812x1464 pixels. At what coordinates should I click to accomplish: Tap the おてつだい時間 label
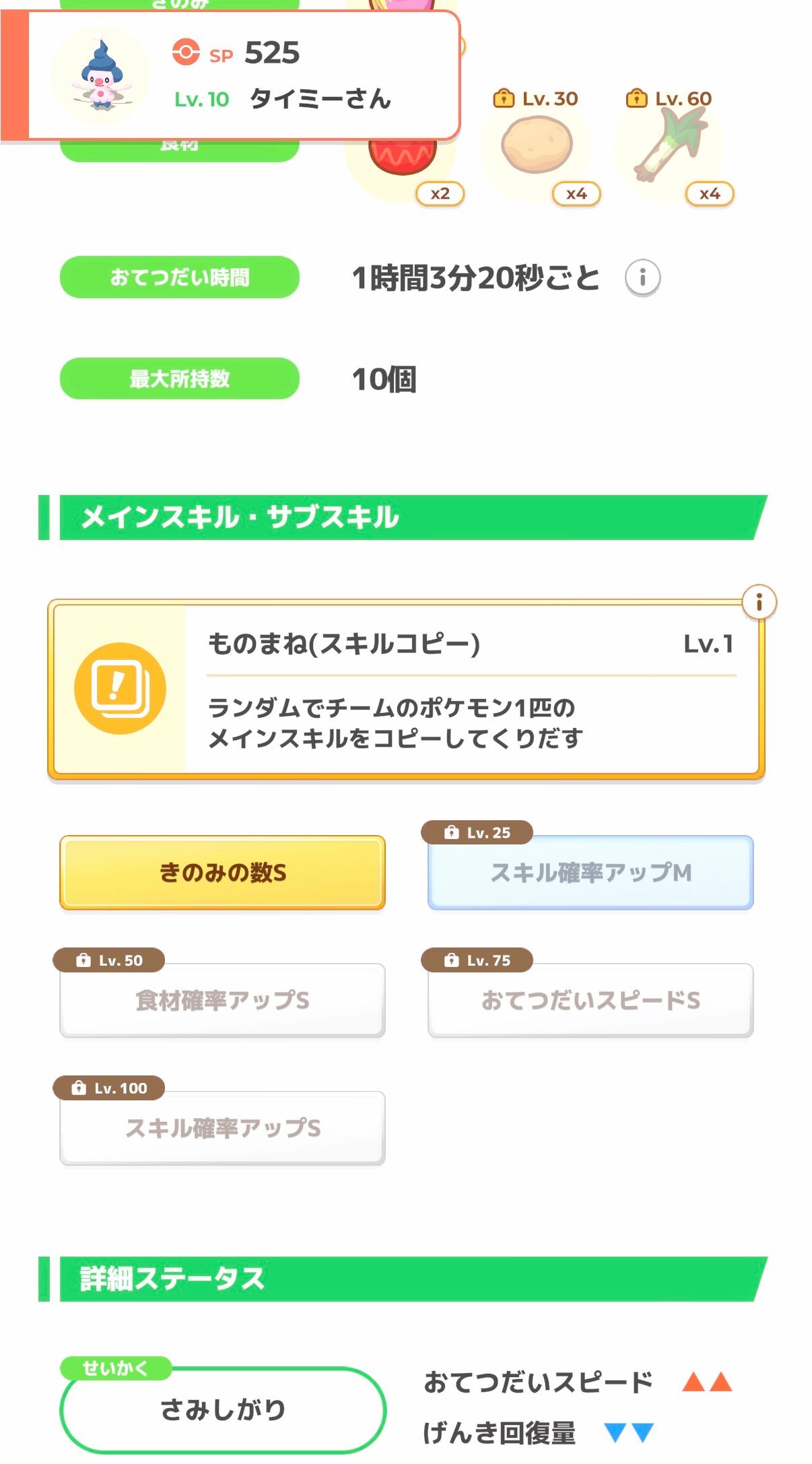point(180,277)
